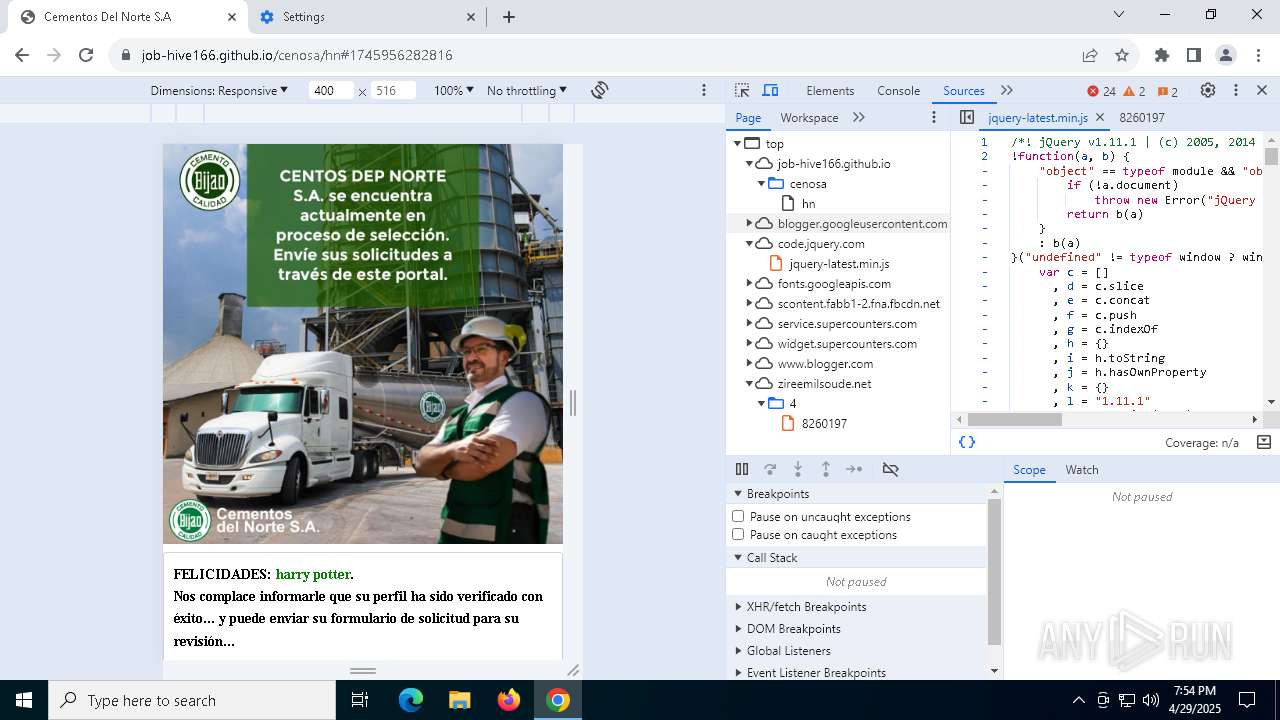The height and width of the screenshot is (720, 1280).
Task: Show more DevTools tabs chevron
Action: click(x=1007, y=90)
